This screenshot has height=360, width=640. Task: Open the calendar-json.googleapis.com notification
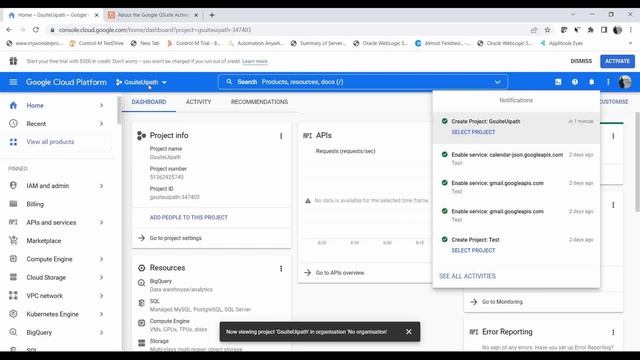tap(516, 159)
